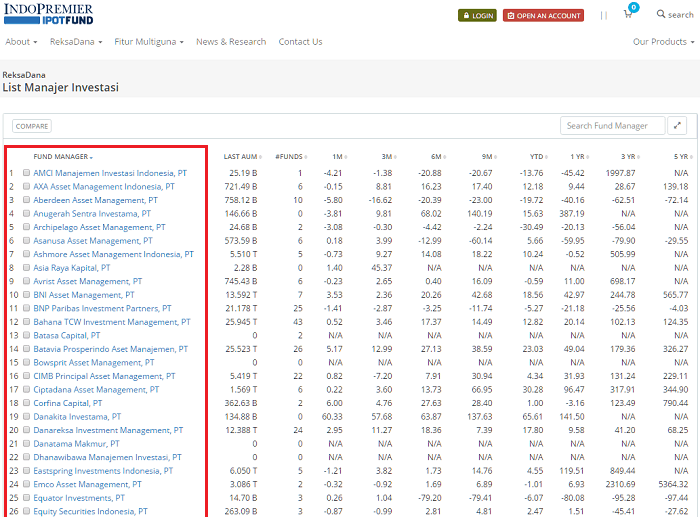Toggle checkbox for Danareksa Investment Management

[x=26, y=430]
